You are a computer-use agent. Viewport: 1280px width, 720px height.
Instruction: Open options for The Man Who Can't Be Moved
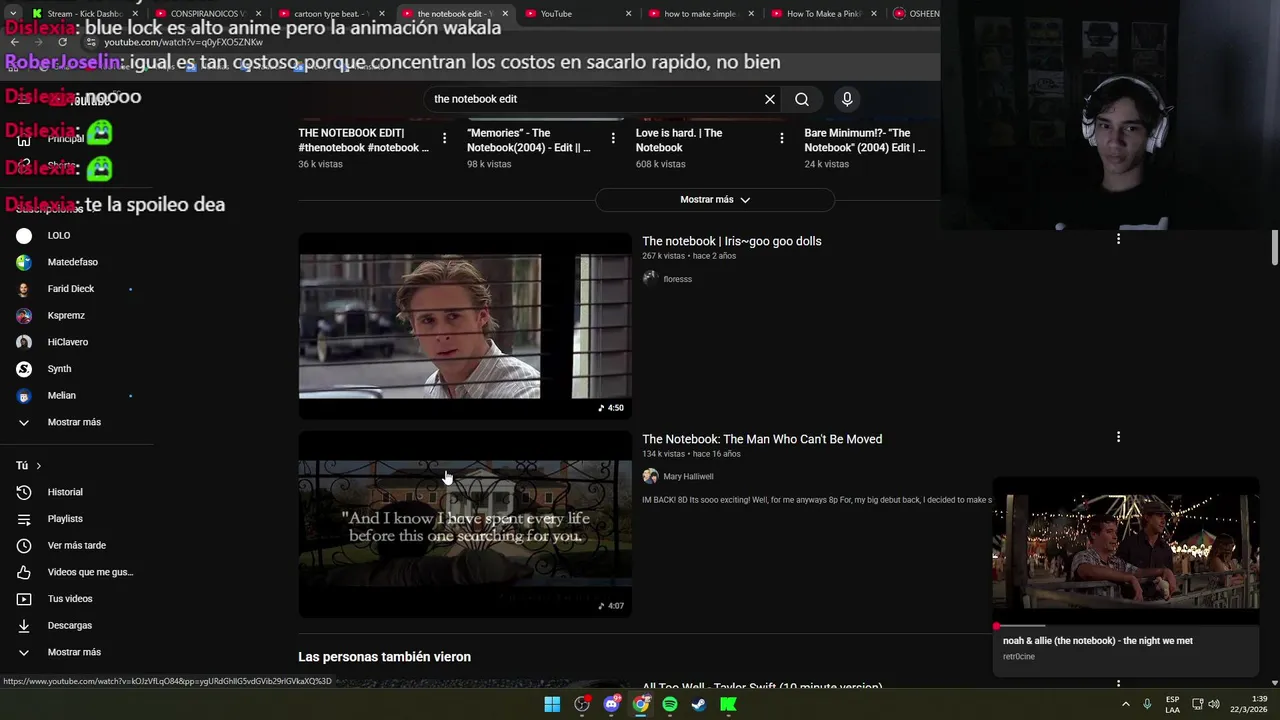(1118, 437)
